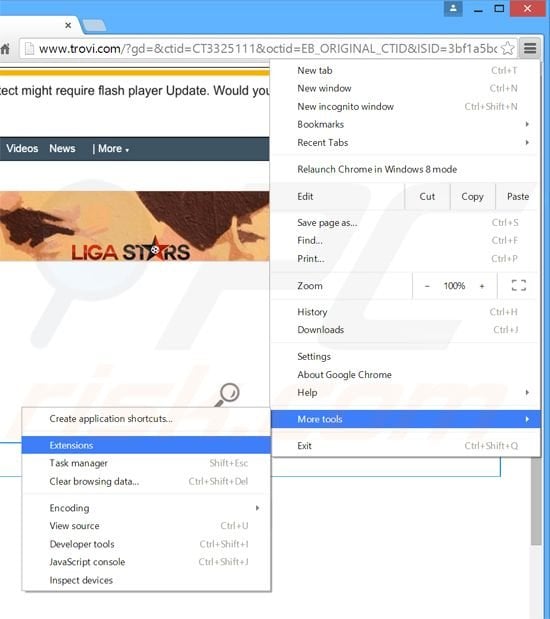The height and width of the screenshot is (619, 550).
Task: Choose Relaunch Chrome in Windows 8 mode
Action: [x=405, y=169]
